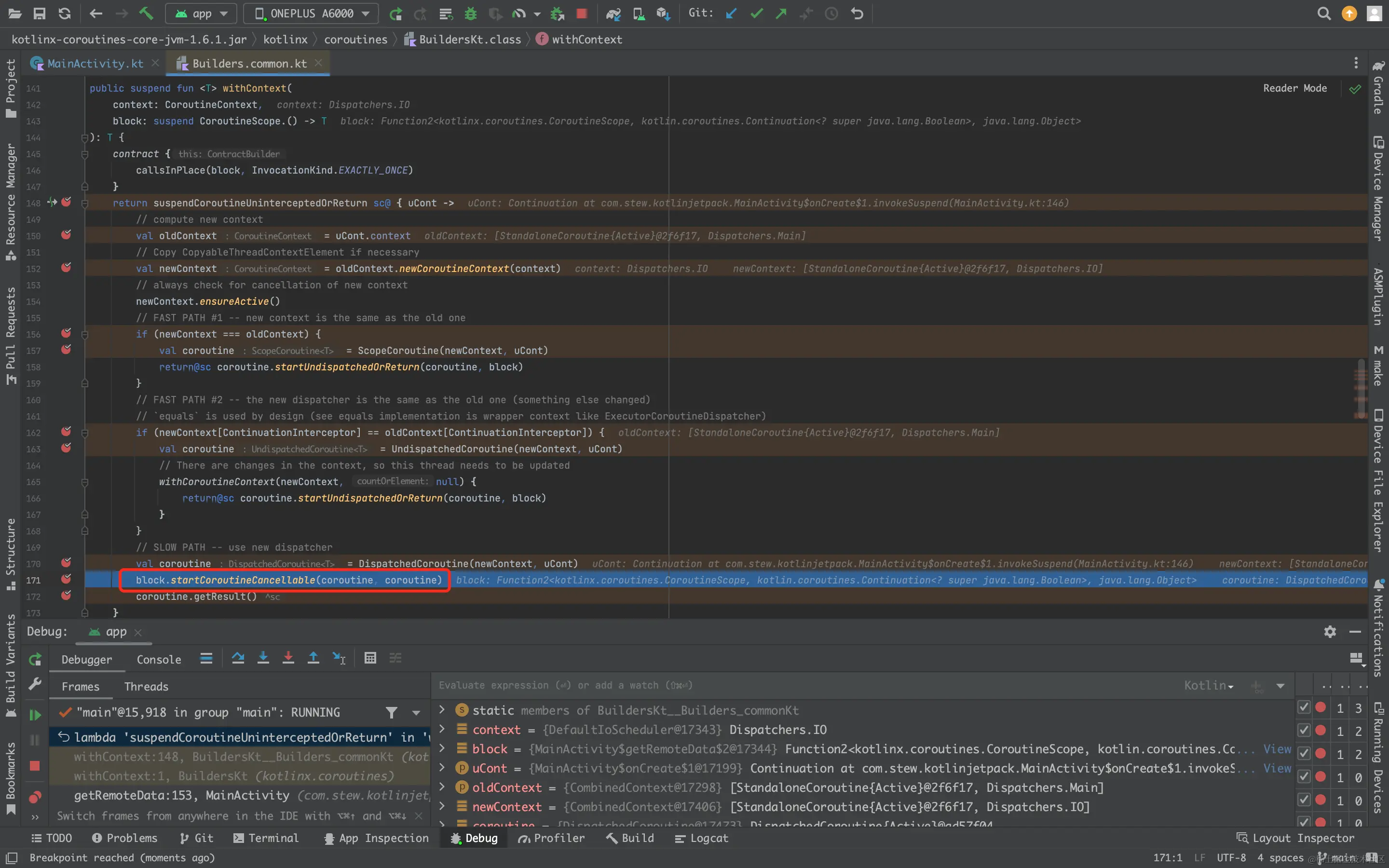This screenshot has height=868, width=1389.
Task: Toggle breakpoint on line 162
Action: pyautogui.click(x=67, y=431)
